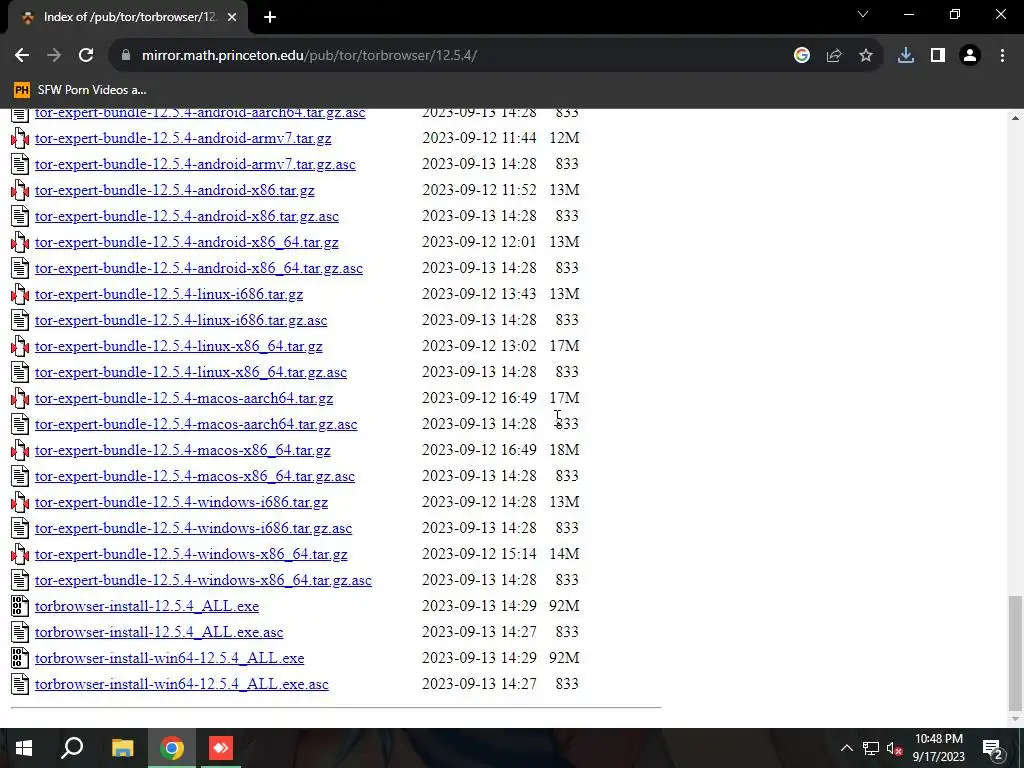Click binary icon beside torbrowser-install-12.5.4_ALL.exe
The width and height of the screenshot is (1024, 768).
(x=20, y=606)
